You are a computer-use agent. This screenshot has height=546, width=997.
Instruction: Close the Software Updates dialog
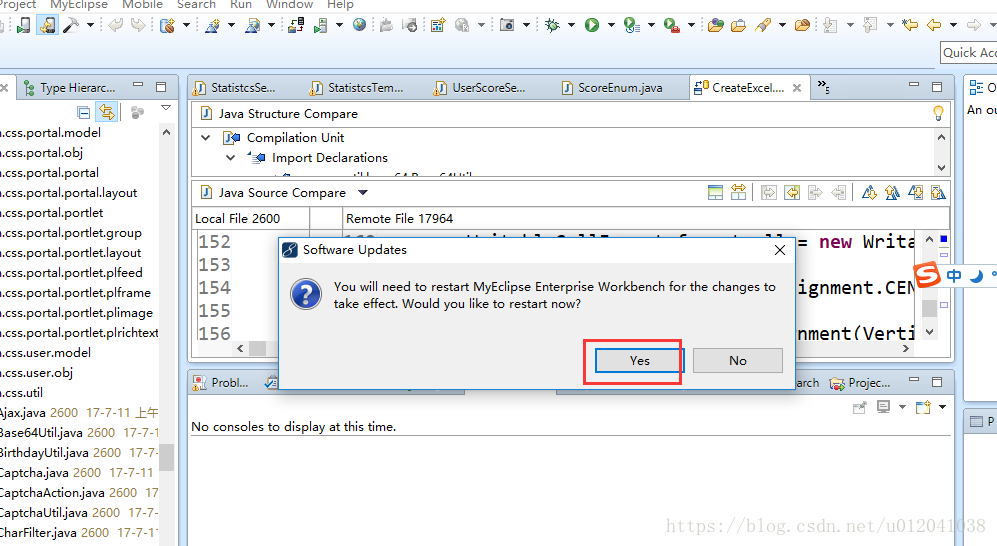[x=780, y=250]
